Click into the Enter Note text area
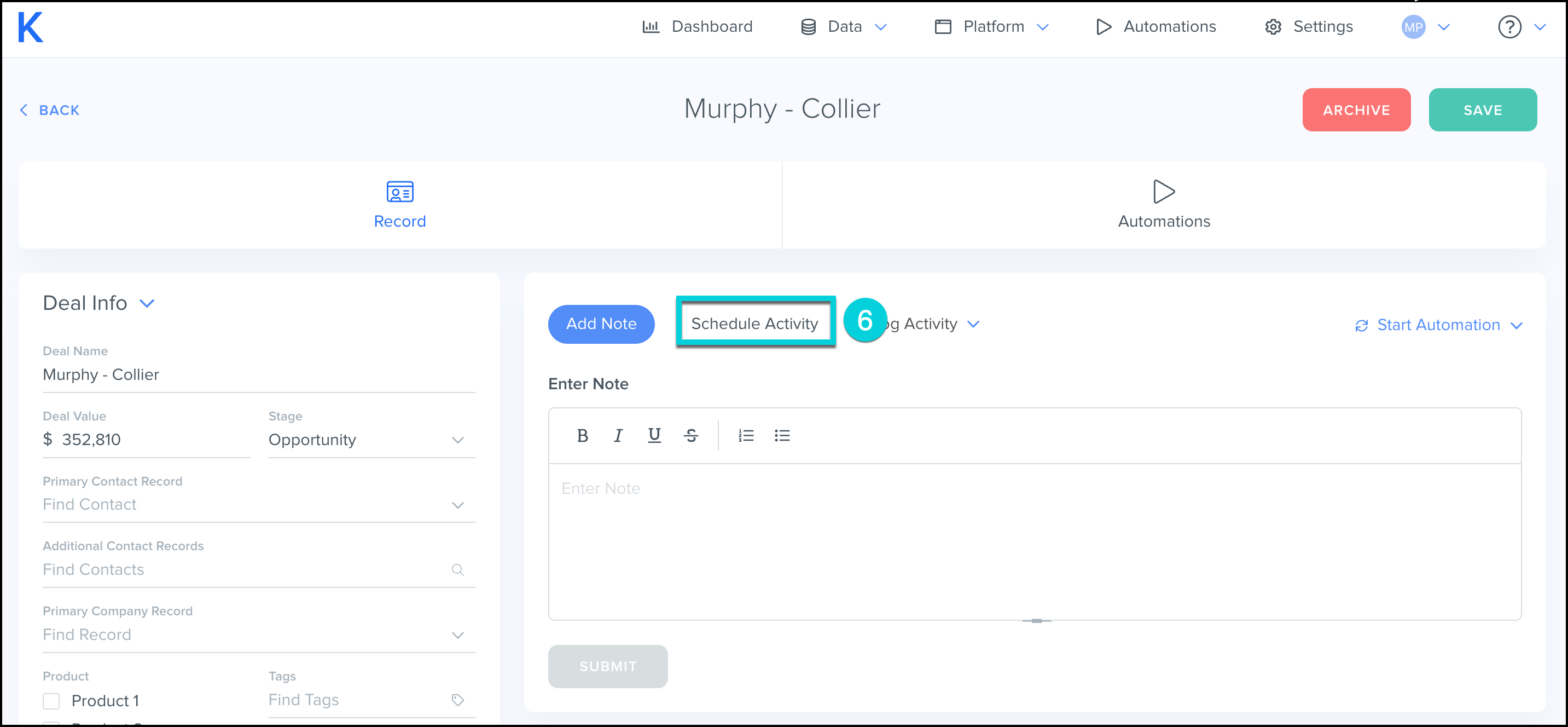 click(x=1033, y=541)
